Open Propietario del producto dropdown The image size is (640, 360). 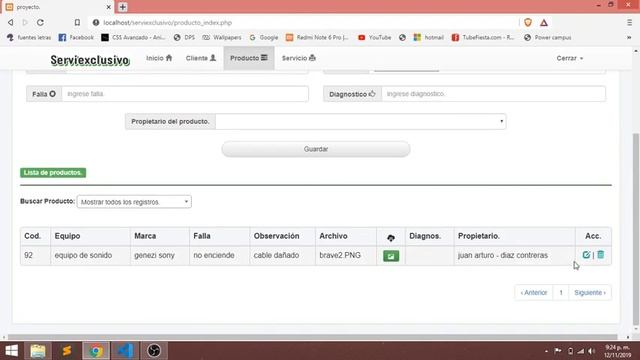[361, 122]
